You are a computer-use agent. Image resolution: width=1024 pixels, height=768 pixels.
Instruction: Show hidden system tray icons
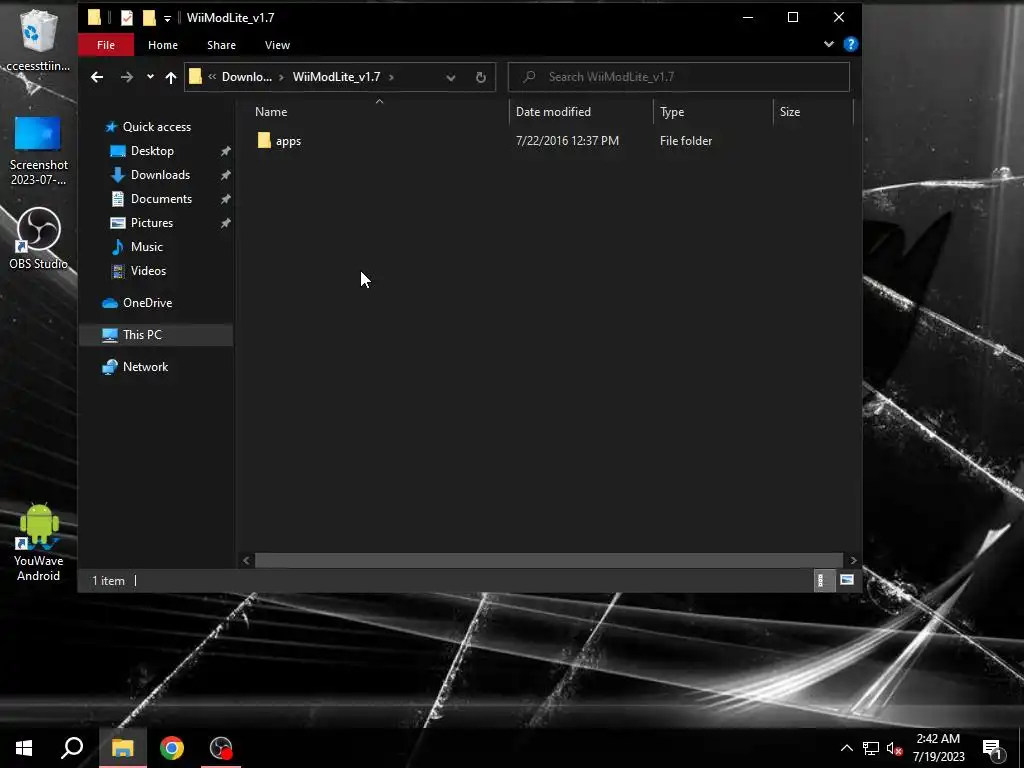pyautogui.click(x=846, y=748)
